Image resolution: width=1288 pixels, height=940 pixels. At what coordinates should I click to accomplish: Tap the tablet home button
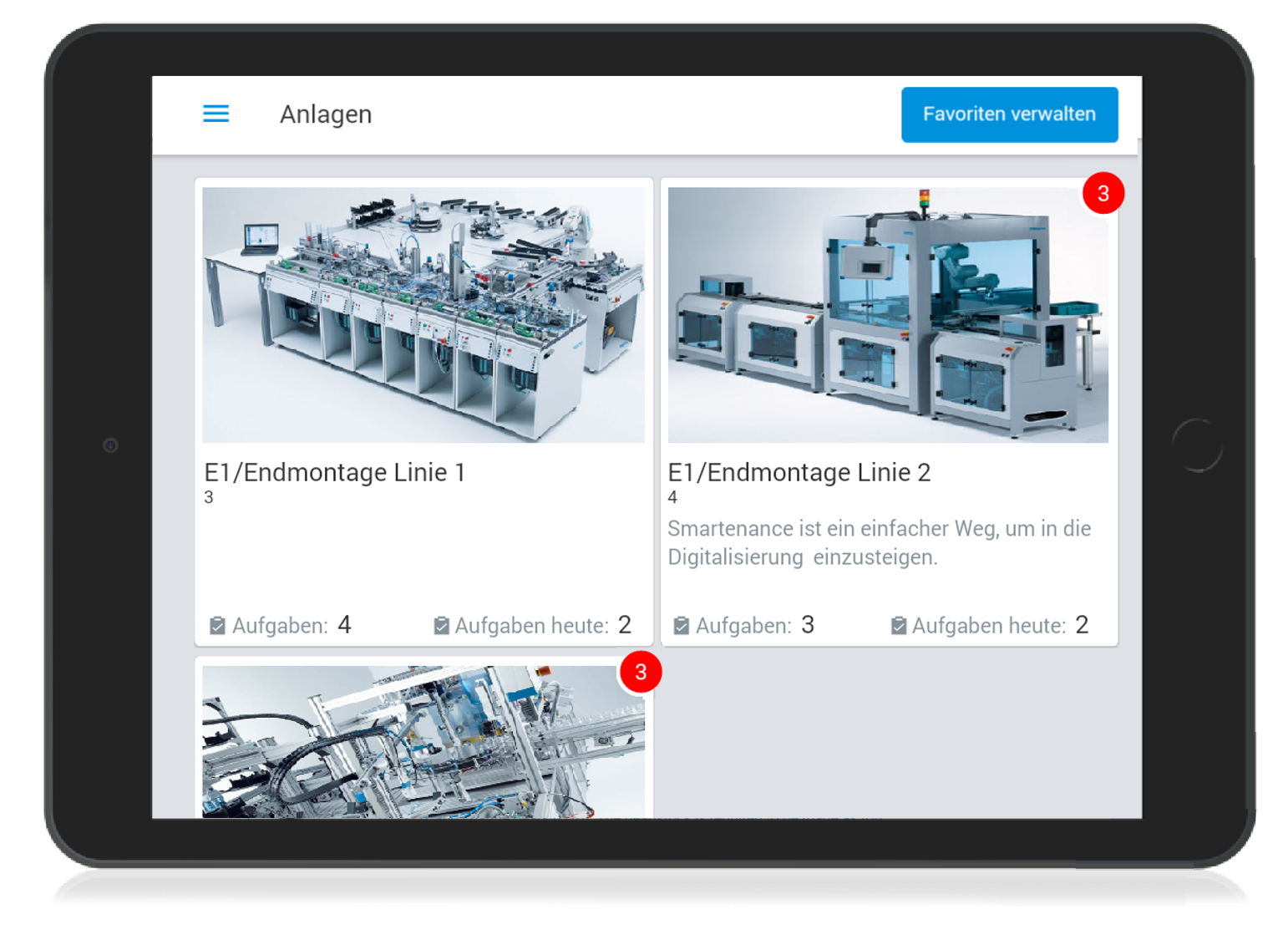point(1197,445)
